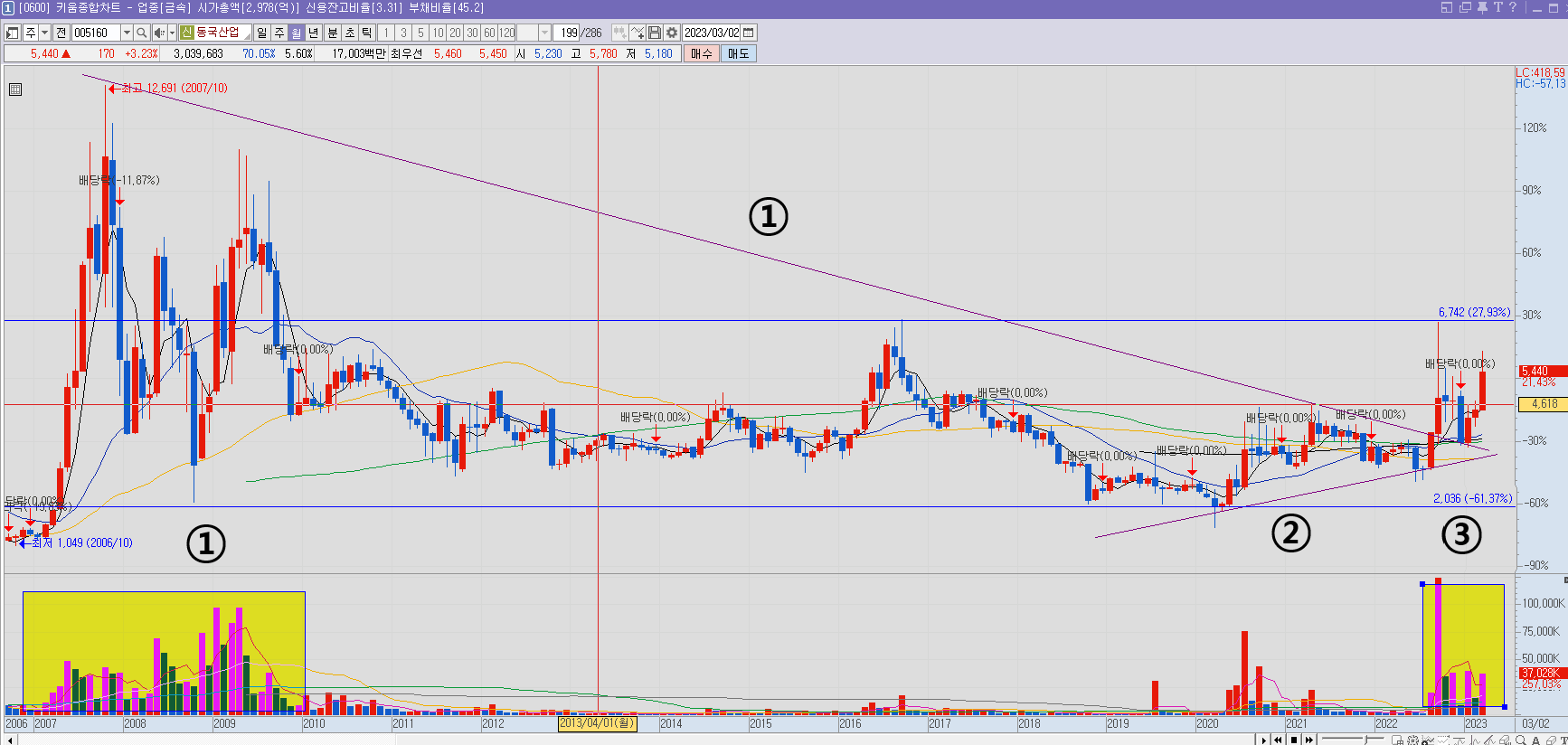The image size is (1568, 745).
Task: Choose interval 120 button
Action: 507,33
